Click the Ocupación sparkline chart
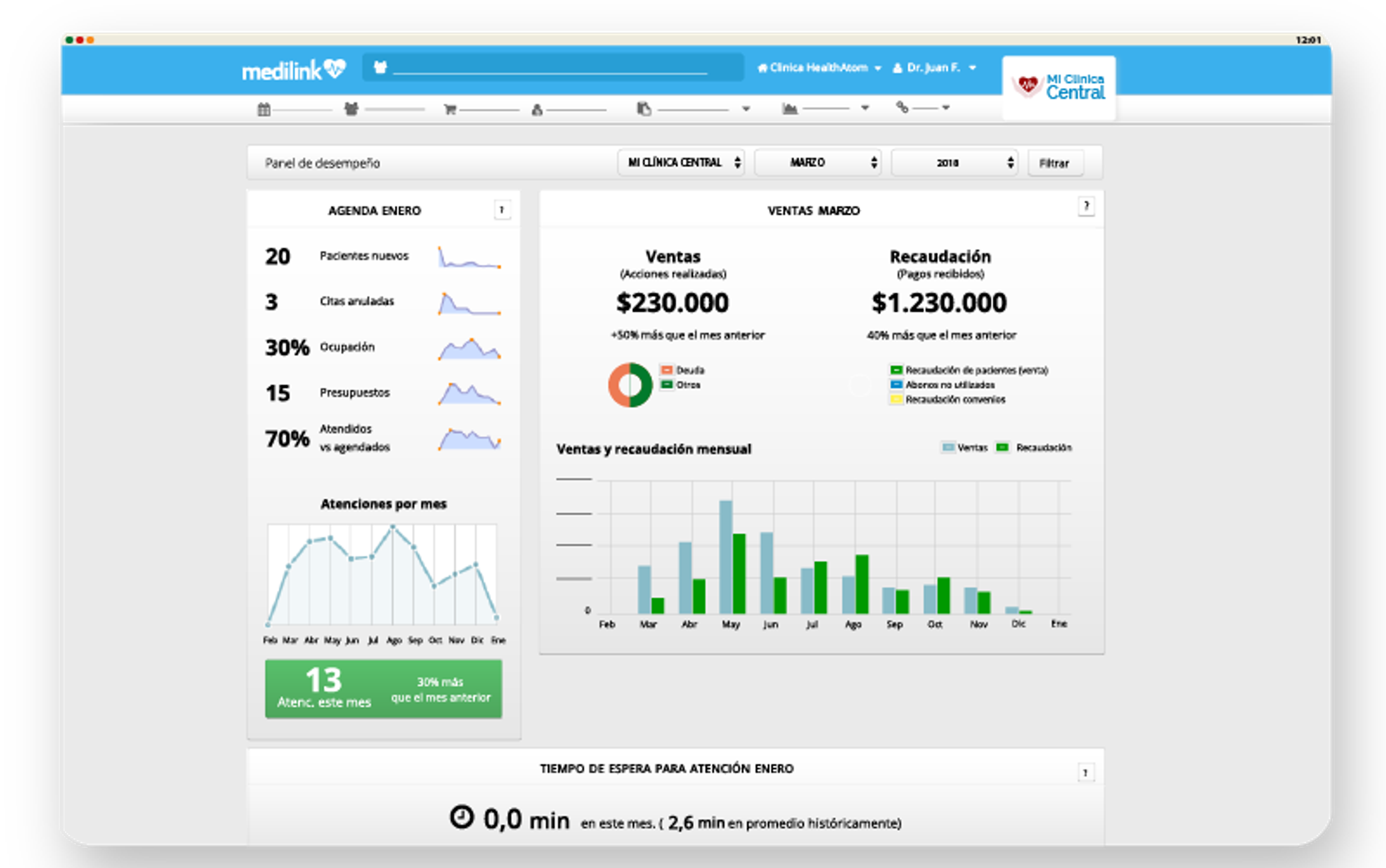Image resolution: width=1386 pixels, height=868 pixels. pos(469,348)
